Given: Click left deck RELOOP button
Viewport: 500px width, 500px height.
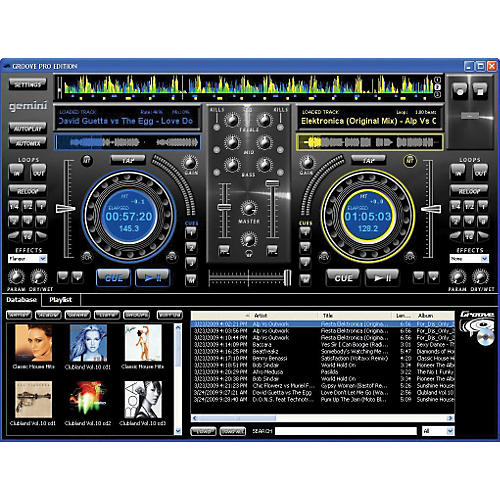Looking at the screenshot, I should 28,191.
